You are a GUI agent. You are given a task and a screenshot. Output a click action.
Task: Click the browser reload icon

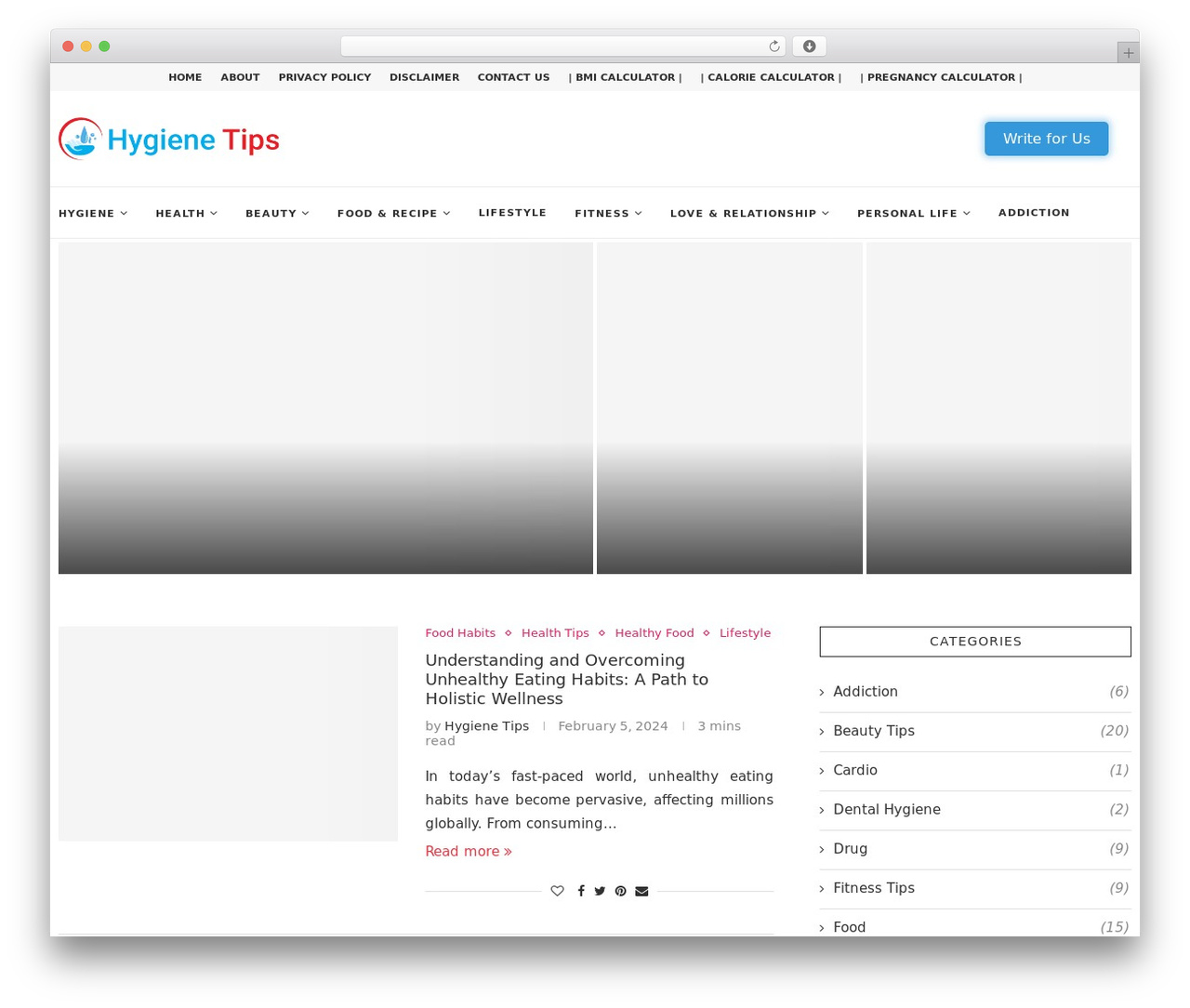click(773, 46)
